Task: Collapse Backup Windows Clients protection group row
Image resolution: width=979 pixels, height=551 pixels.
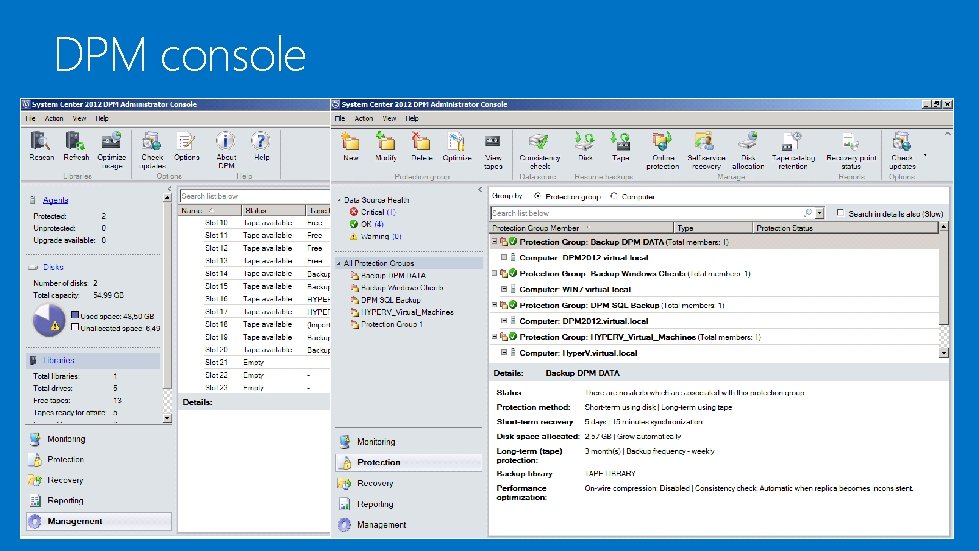Action: pos(494,273)
